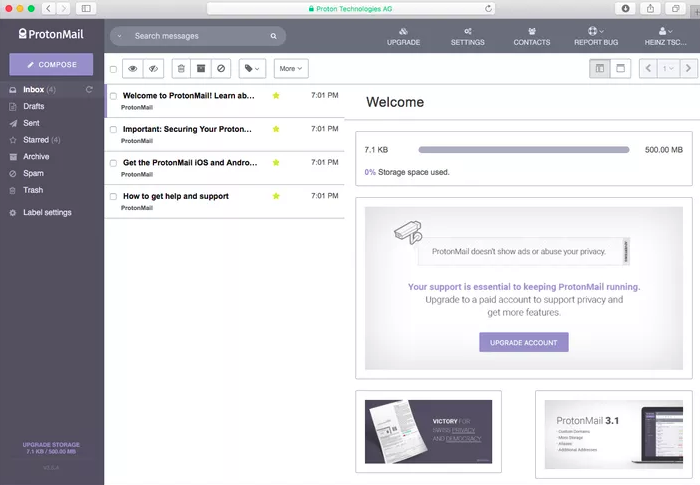Switch to row layout view icon
Image resolution: width=700 pixels, height=485 pixels.
pyautogui.click(x=620, y=69)
